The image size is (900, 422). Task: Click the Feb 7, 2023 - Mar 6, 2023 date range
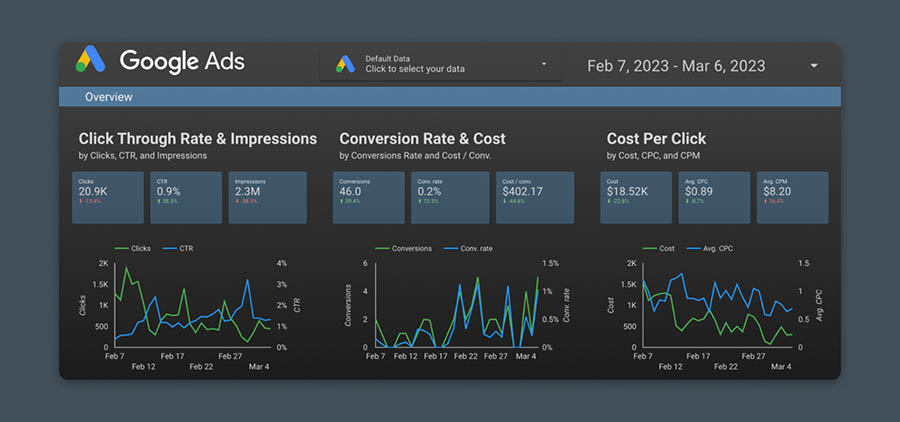(676, 66)
